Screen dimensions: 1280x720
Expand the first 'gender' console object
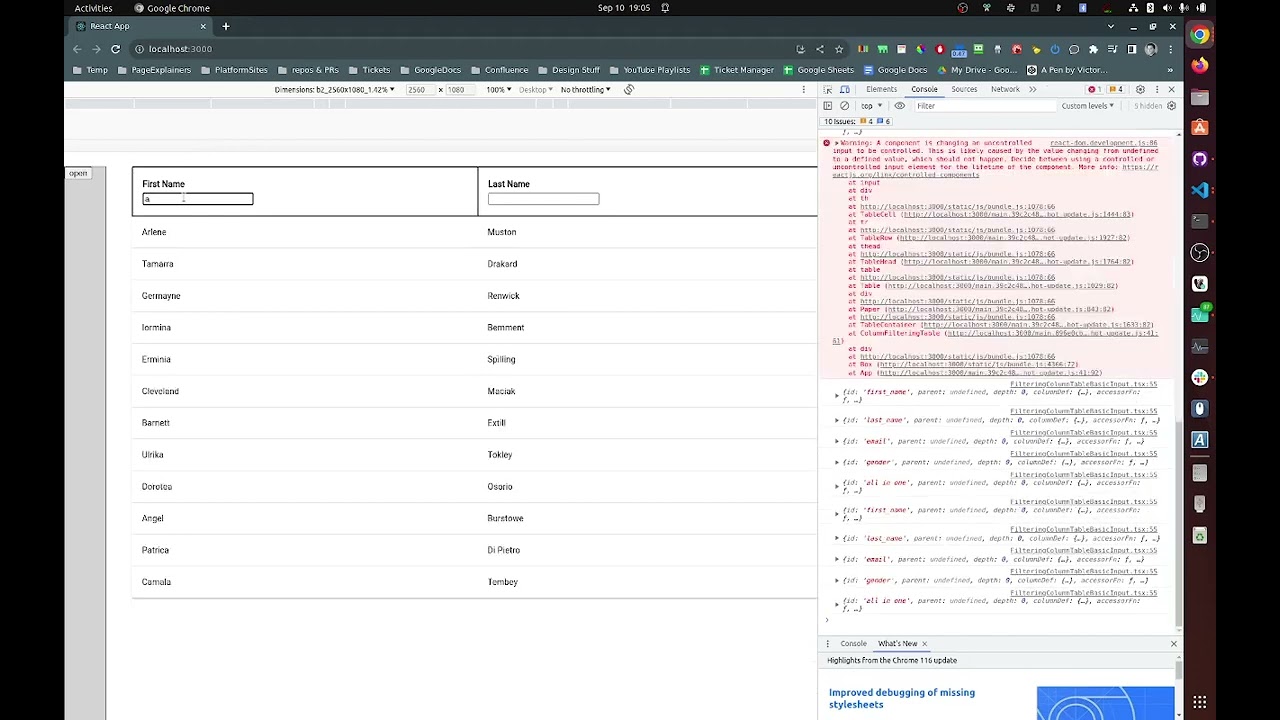tap(837, 462)
